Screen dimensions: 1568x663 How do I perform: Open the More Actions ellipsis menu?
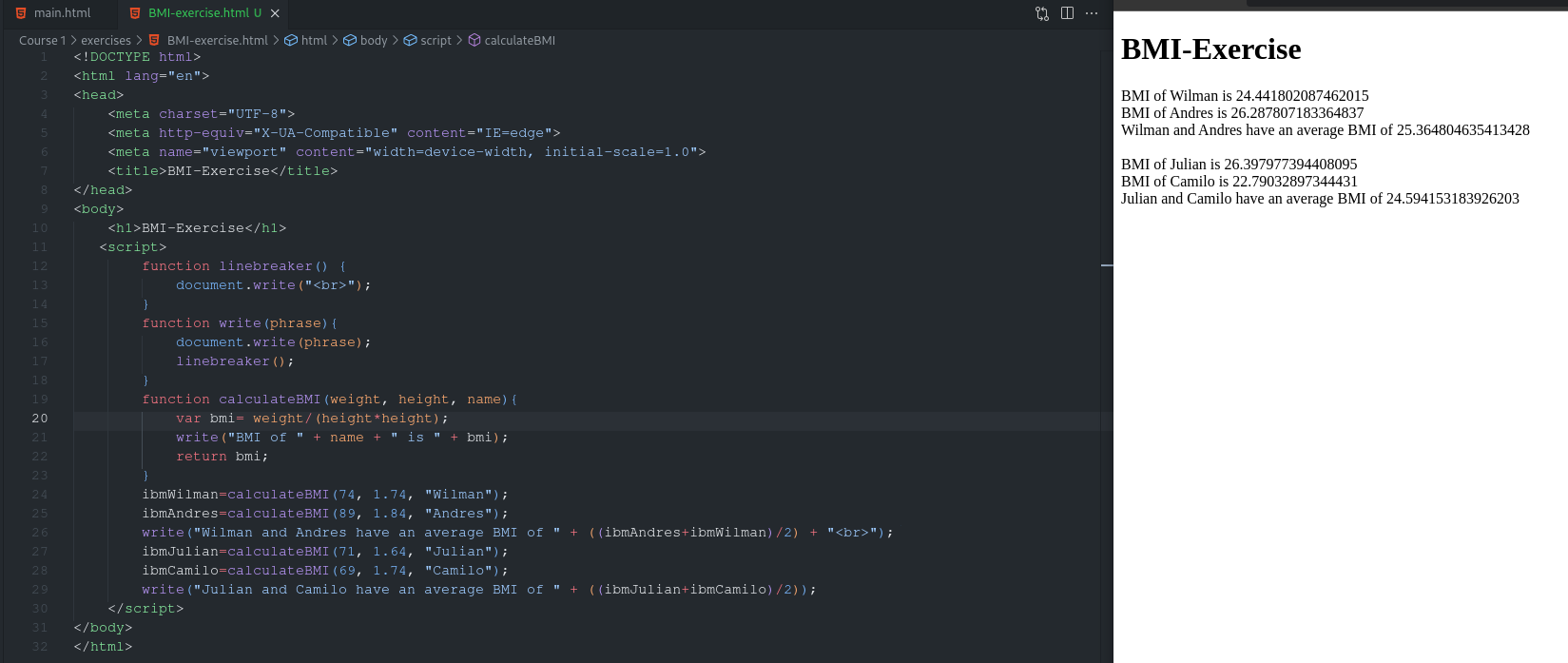1092,13
